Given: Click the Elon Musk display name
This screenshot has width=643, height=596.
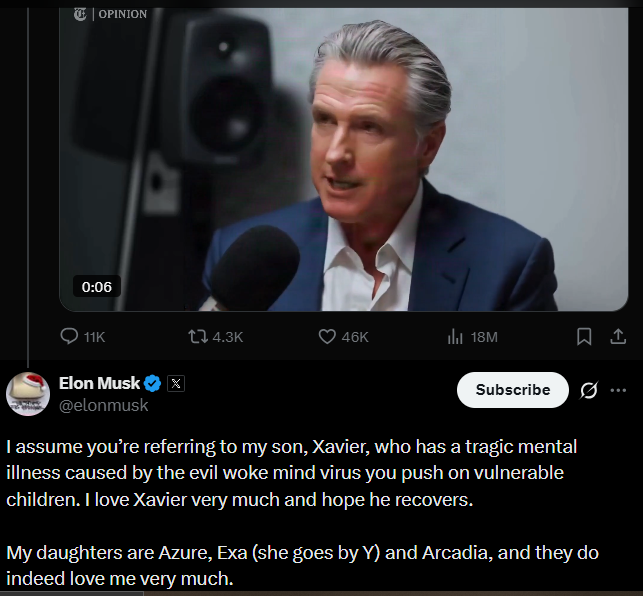Looking at the screenshot, I should point(99,383).
